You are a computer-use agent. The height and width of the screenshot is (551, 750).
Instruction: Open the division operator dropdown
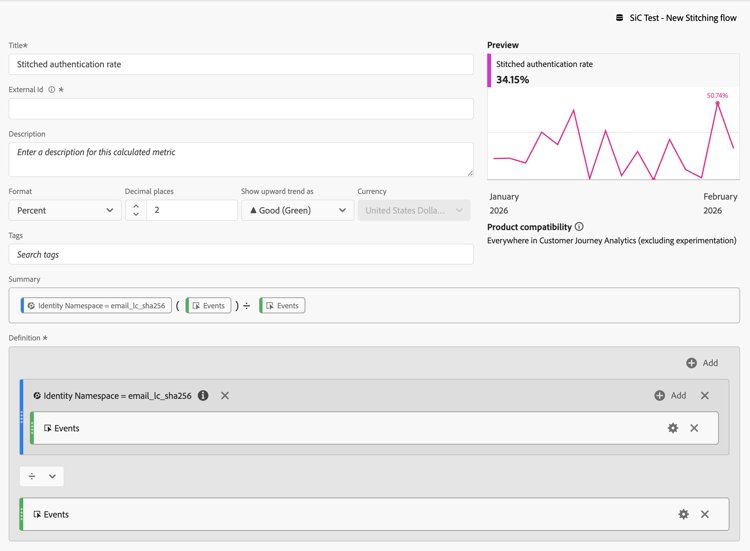pyautogui.click(x=42, y=476)
